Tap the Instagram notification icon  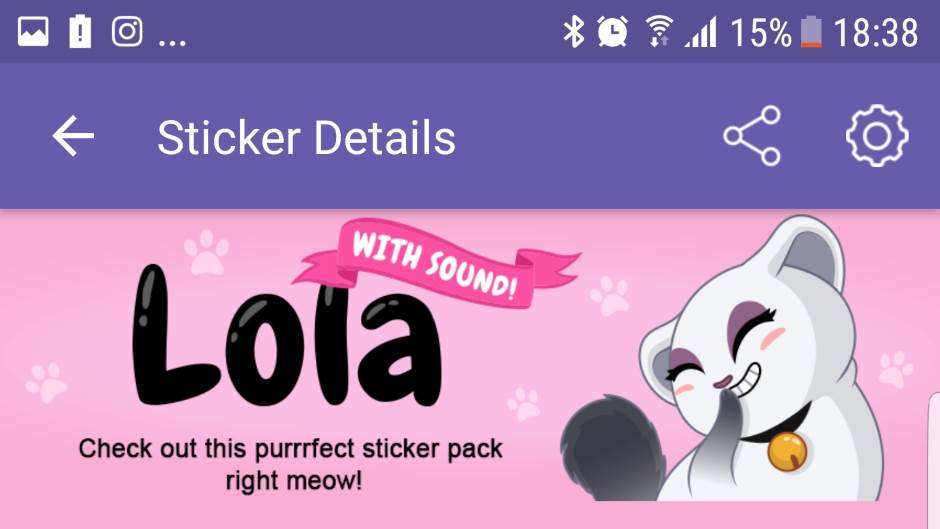tap(127, 32)
